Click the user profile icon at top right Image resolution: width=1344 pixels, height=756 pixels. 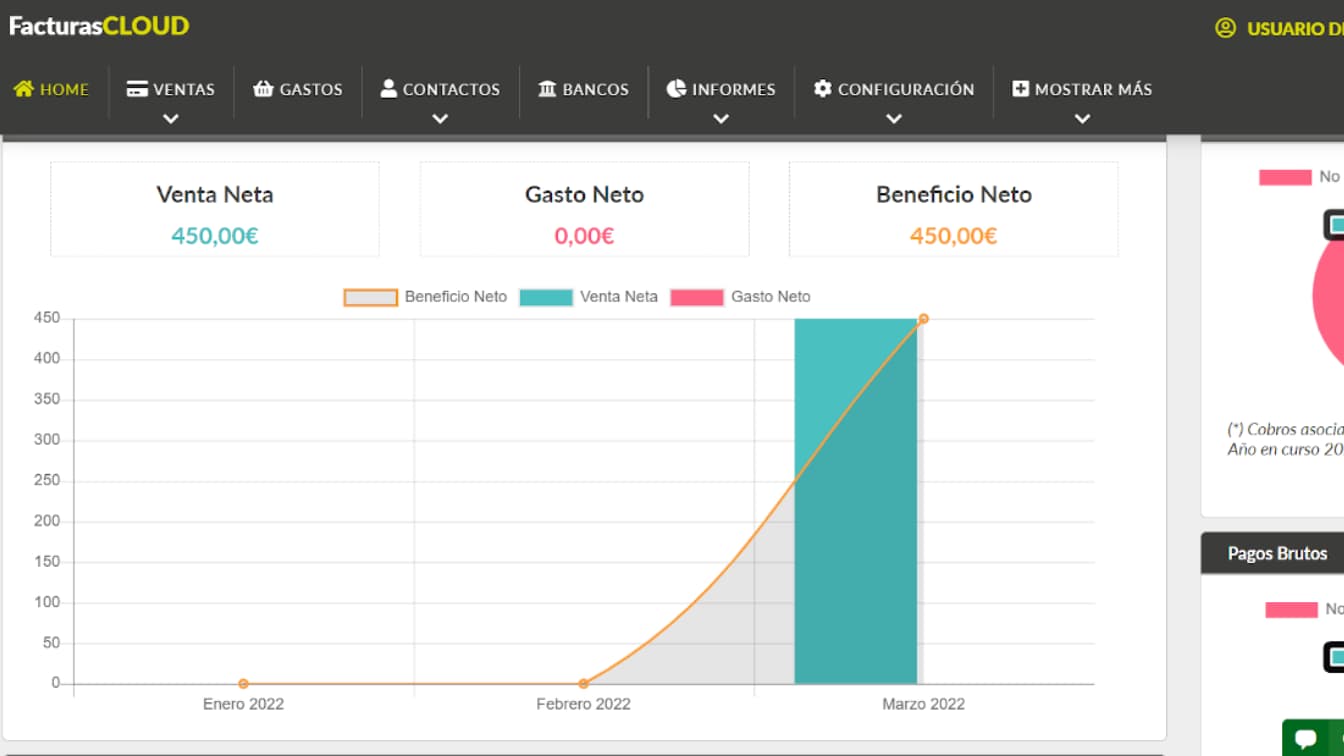pos(1225,28)
